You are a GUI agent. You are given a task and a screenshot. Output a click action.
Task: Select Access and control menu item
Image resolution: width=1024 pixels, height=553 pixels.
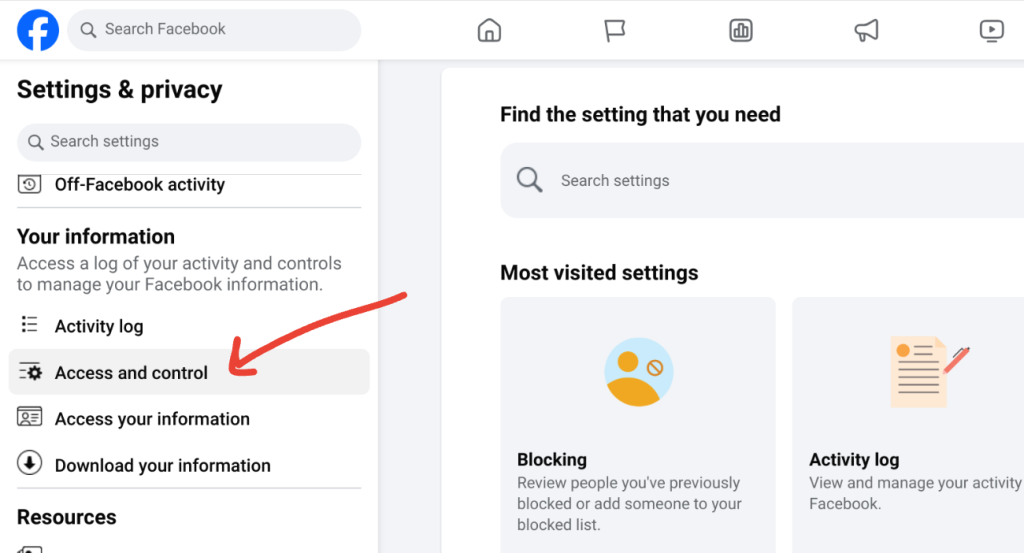[131, 373]
